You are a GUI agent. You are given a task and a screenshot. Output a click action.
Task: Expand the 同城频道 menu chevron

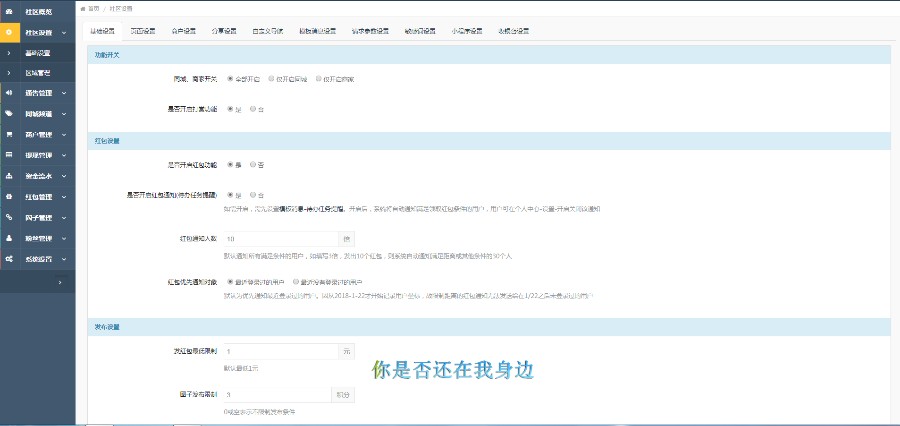tap(64, 114)
